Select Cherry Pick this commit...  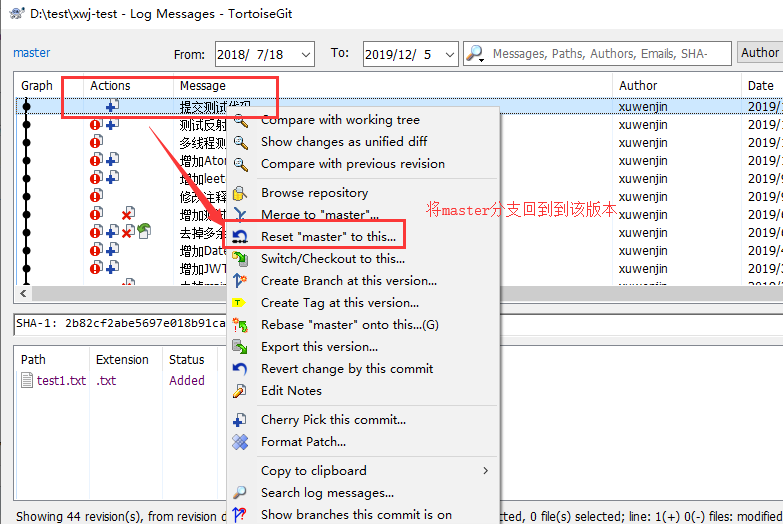tap(334, 420)
